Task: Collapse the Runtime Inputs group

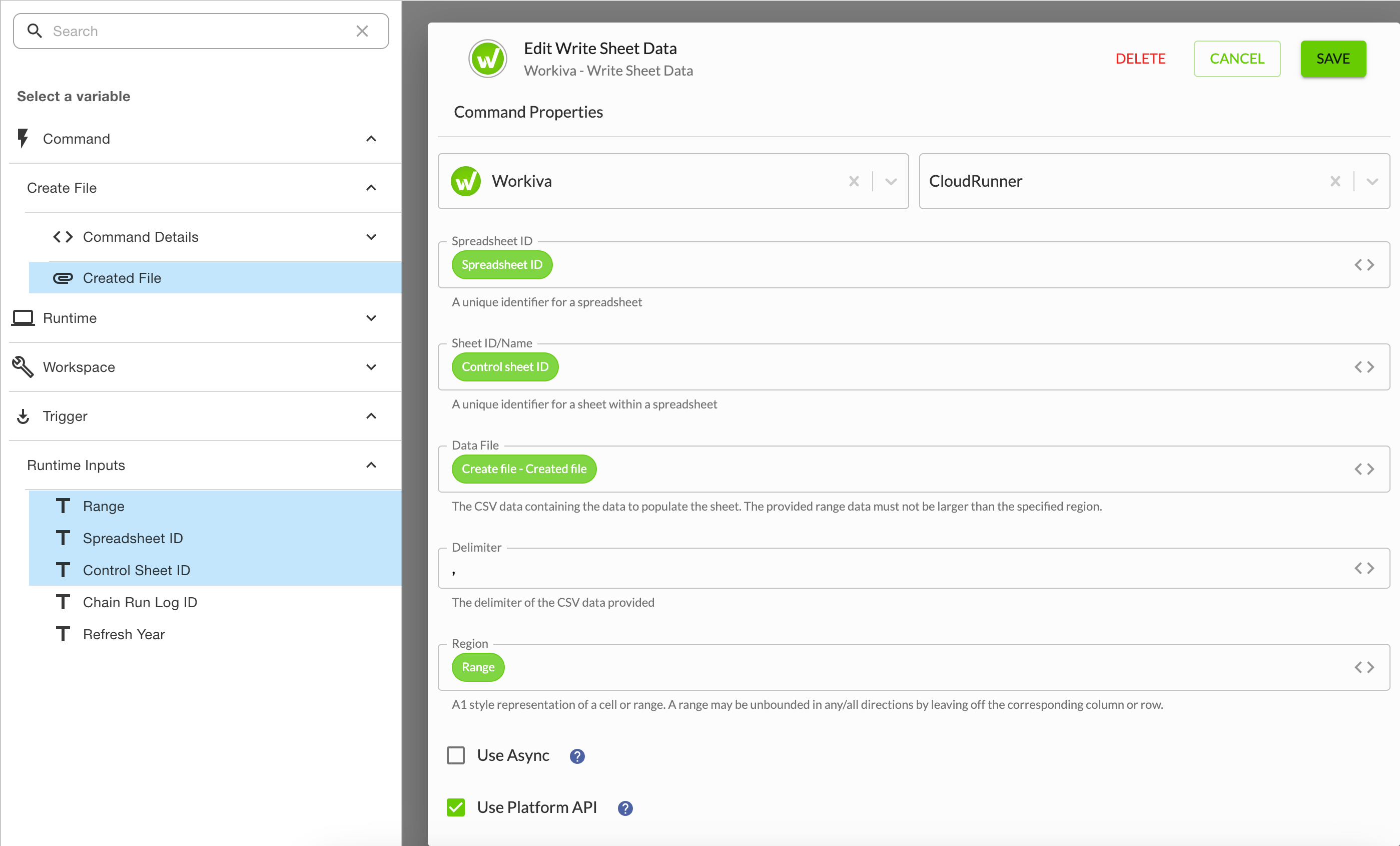Action: coord(371,465)
